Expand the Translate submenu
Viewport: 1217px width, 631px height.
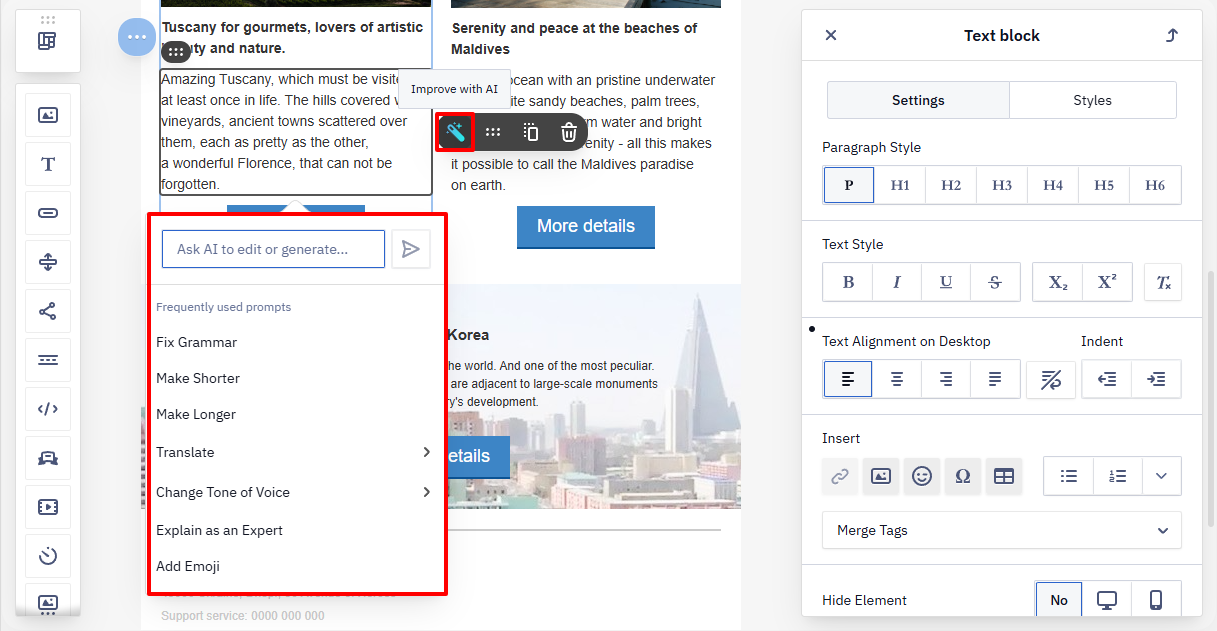[x=427, y=452]
